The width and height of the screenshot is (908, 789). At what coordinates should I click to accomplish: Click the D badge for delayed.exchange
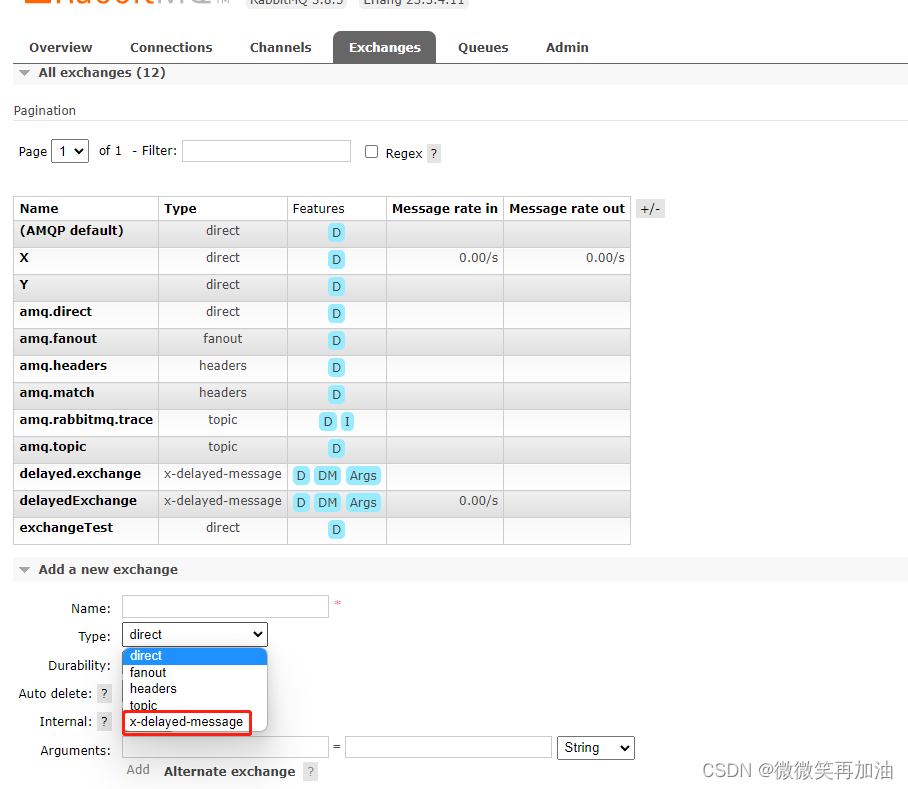pyautogui.click(x=301, y=476)
